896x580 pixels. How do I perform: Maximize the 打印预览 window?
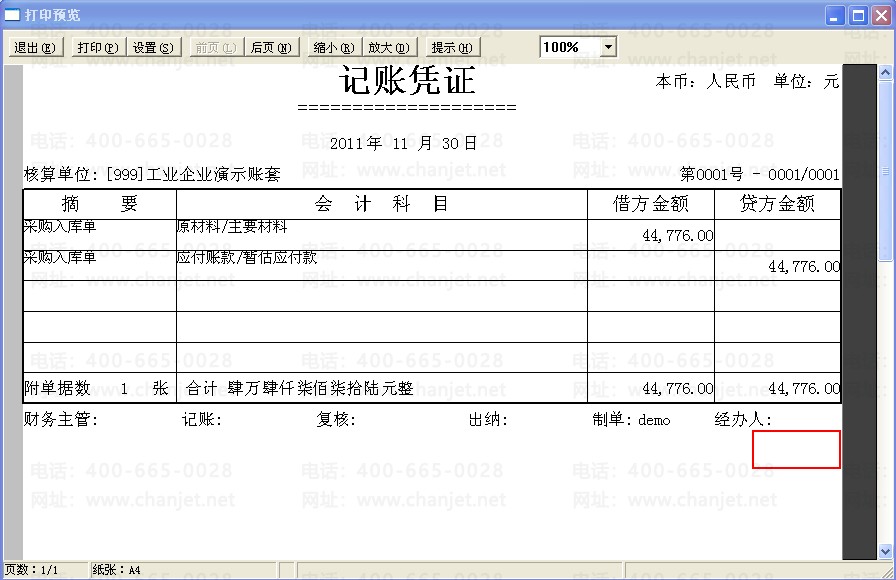pos(858,15)
